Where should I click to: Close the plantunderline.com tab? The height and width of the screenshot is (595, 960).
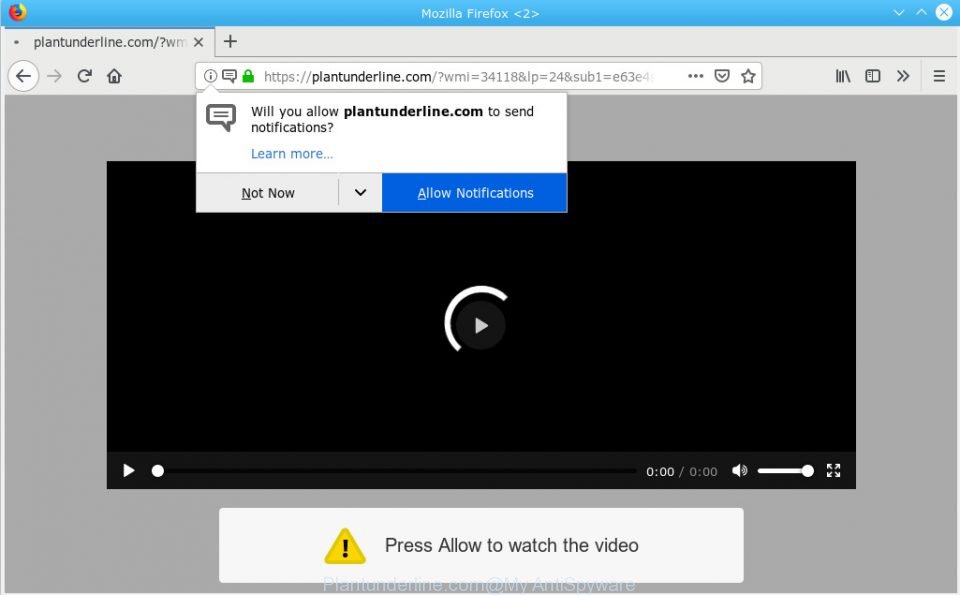click(x=198, y=42)
